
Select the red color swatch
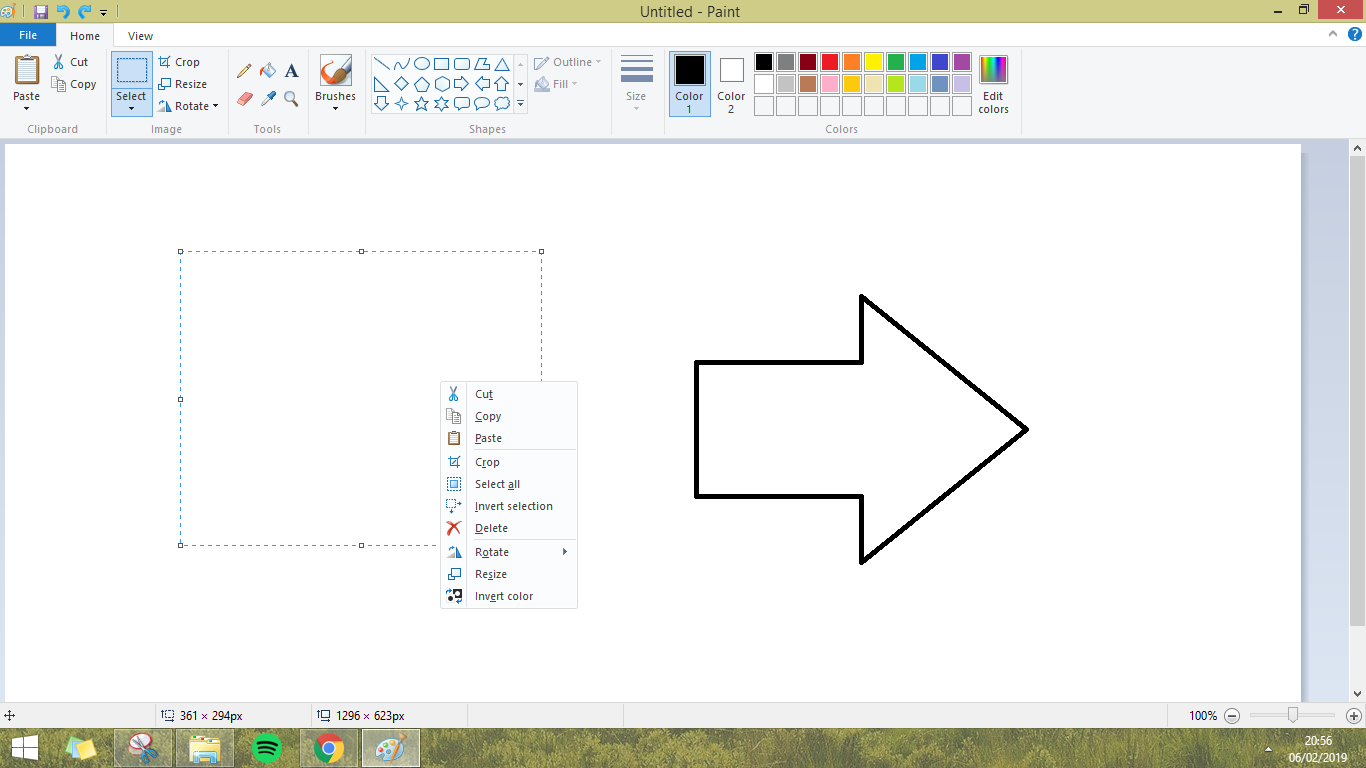click(829, 61)
